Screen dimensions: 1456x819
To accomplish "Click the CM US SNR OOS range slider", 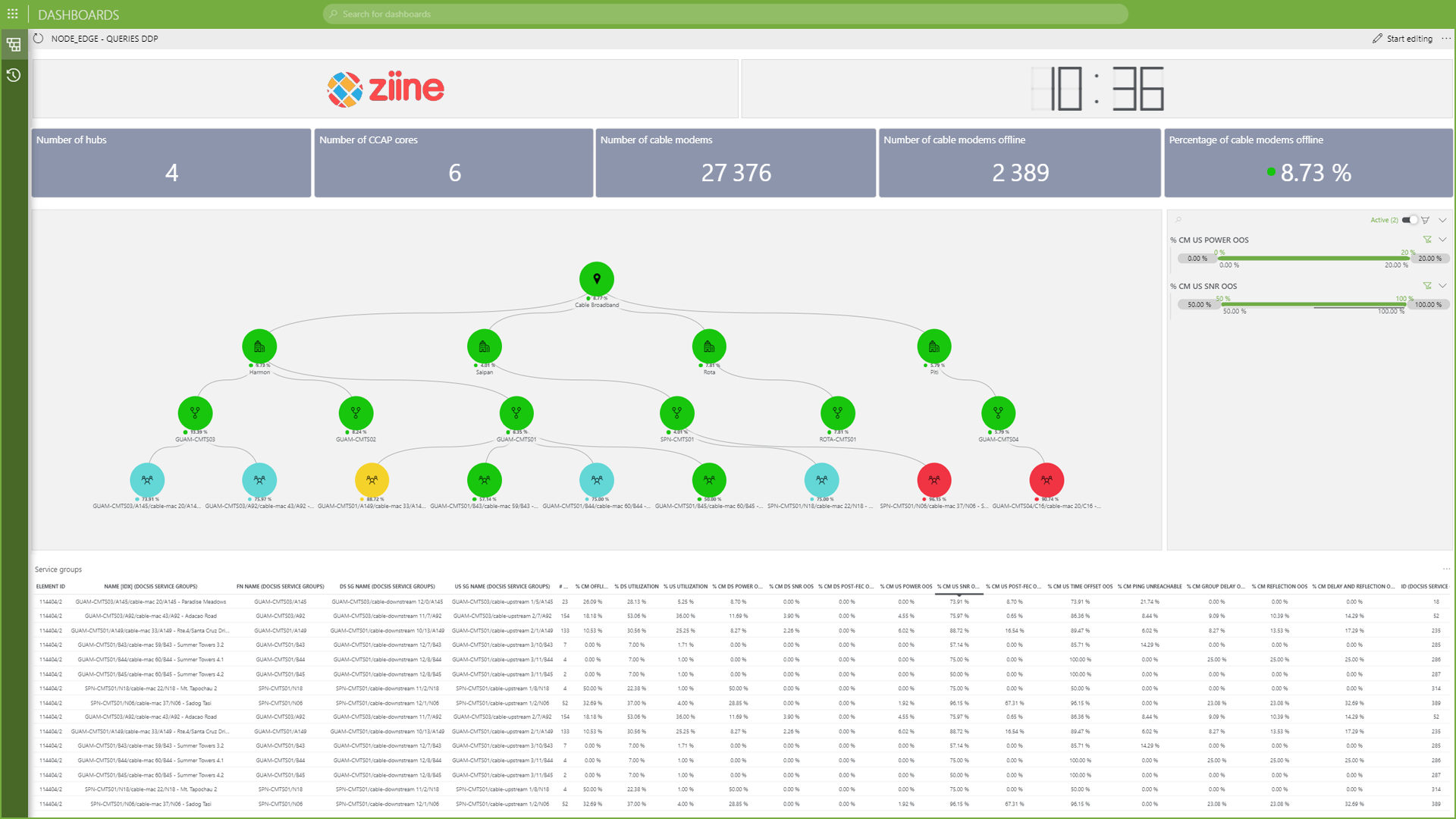I will 1314,305.
